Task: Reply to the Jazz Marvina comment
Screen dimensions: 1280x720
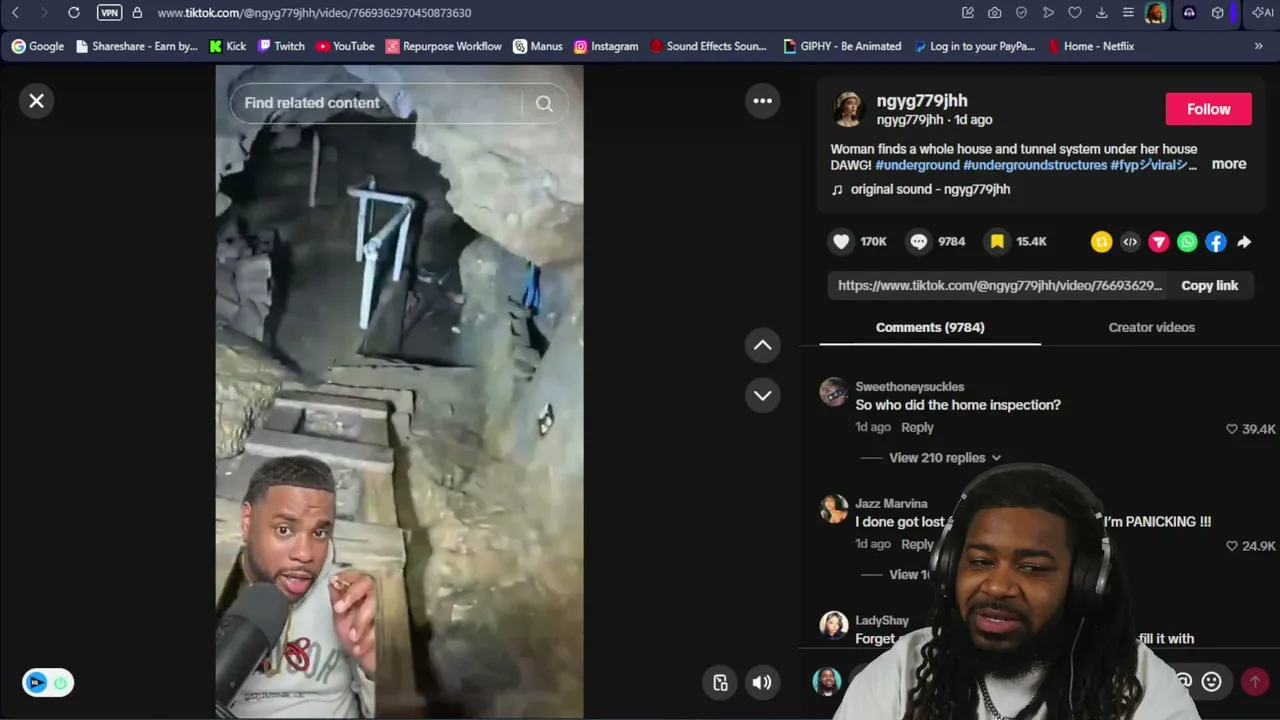Action: [x=917, y=544]
